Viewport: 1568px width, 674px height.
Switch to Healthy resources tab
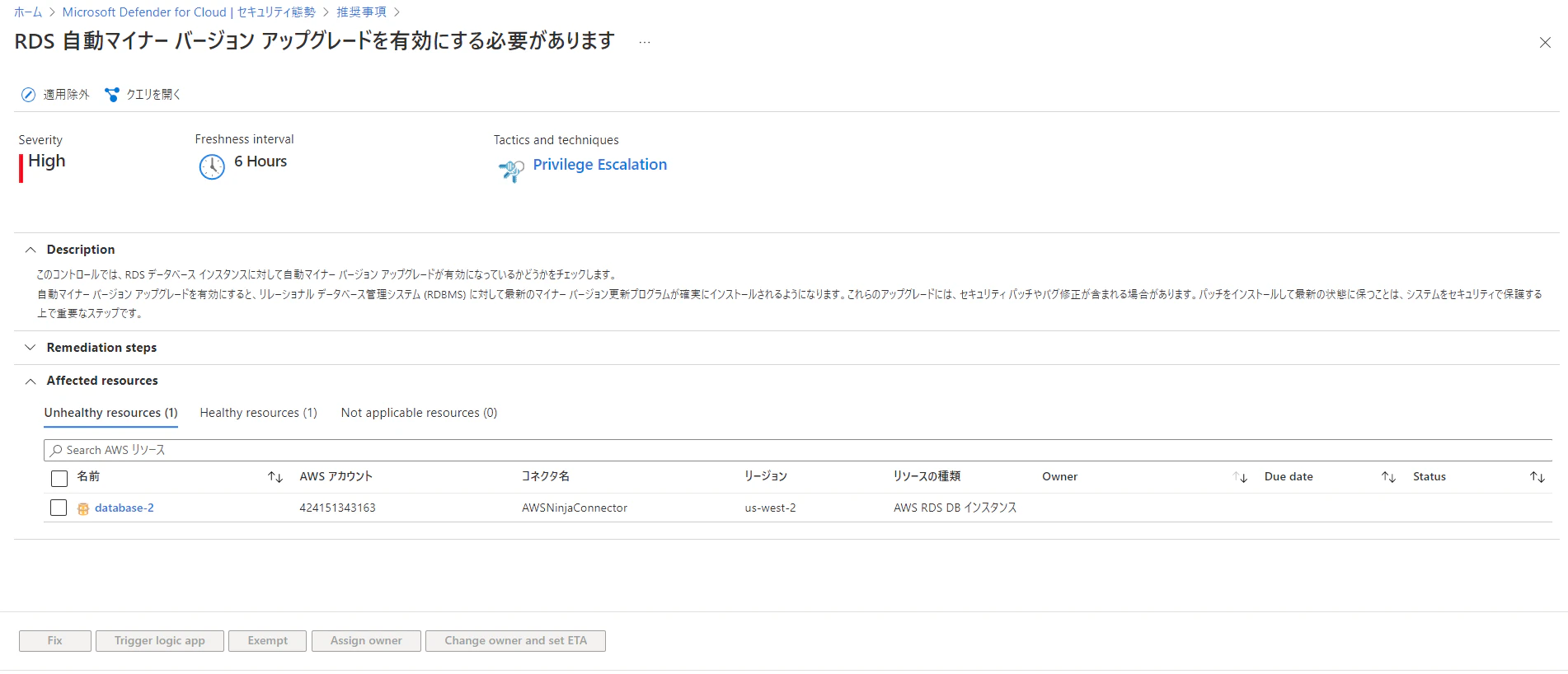258,413
